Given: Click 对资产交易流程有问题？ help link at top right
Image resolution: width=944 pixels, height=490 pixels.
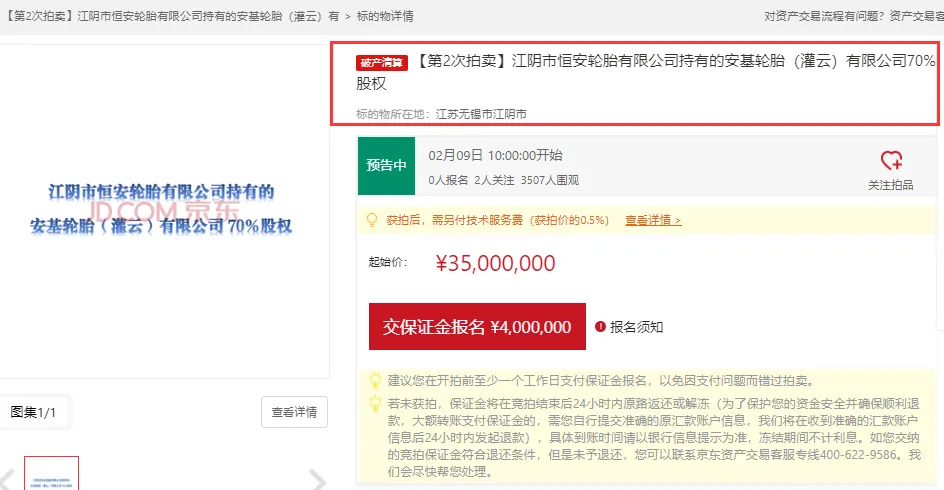Looking at the screenshot, I should 824,16.
